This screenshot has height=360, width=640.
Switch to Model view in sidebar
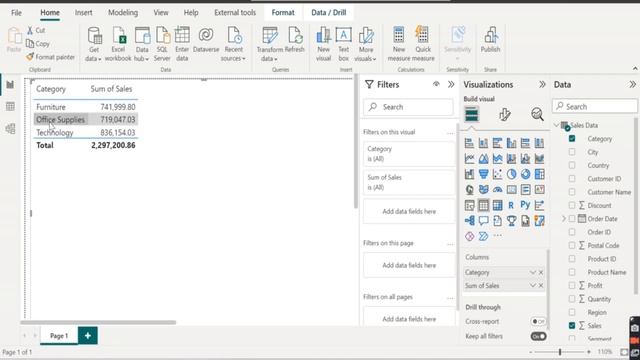(10, 129)
